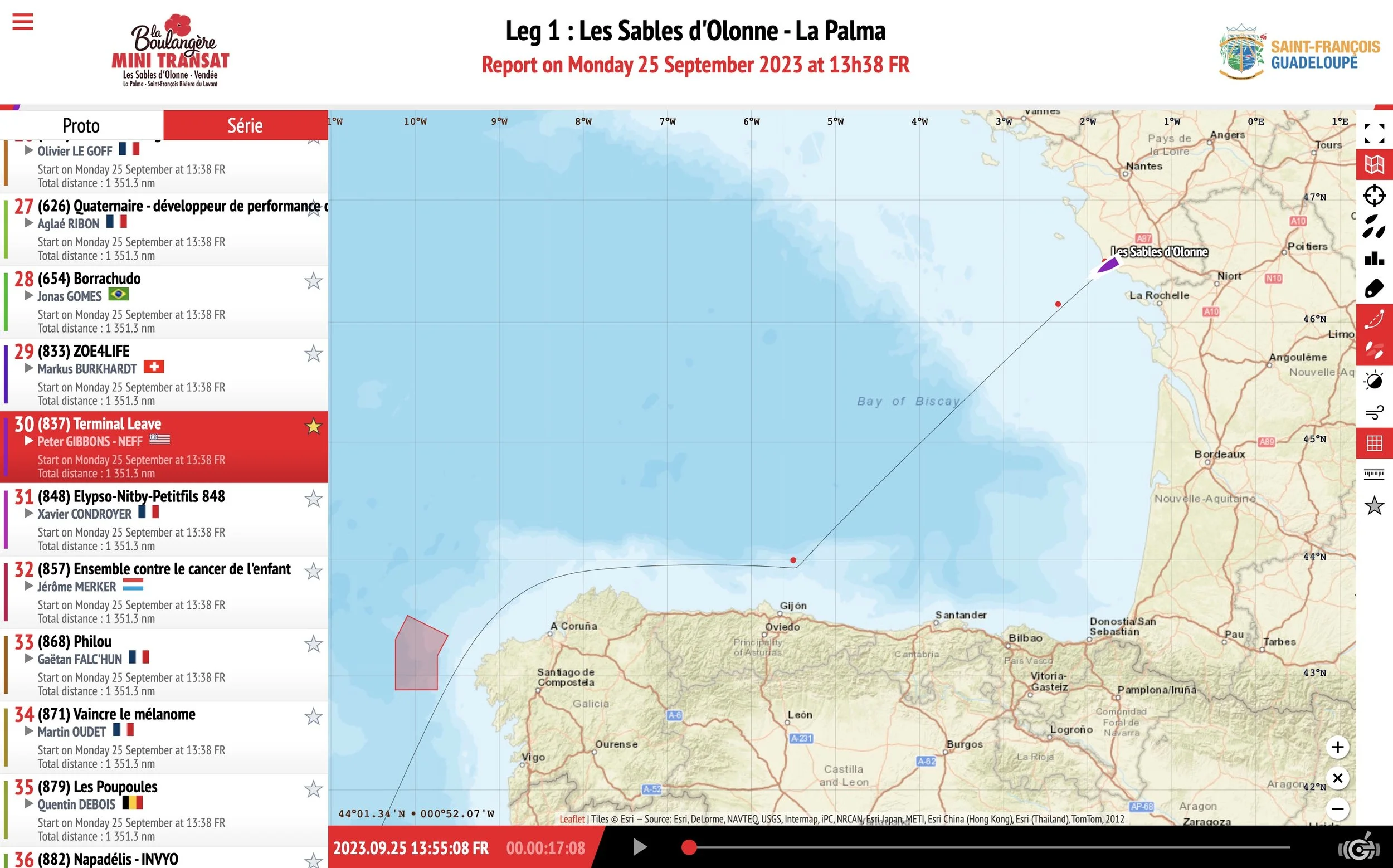
Task: Expand Jérôme MERKER skipper arrow
Action: (x=29, y=586)
